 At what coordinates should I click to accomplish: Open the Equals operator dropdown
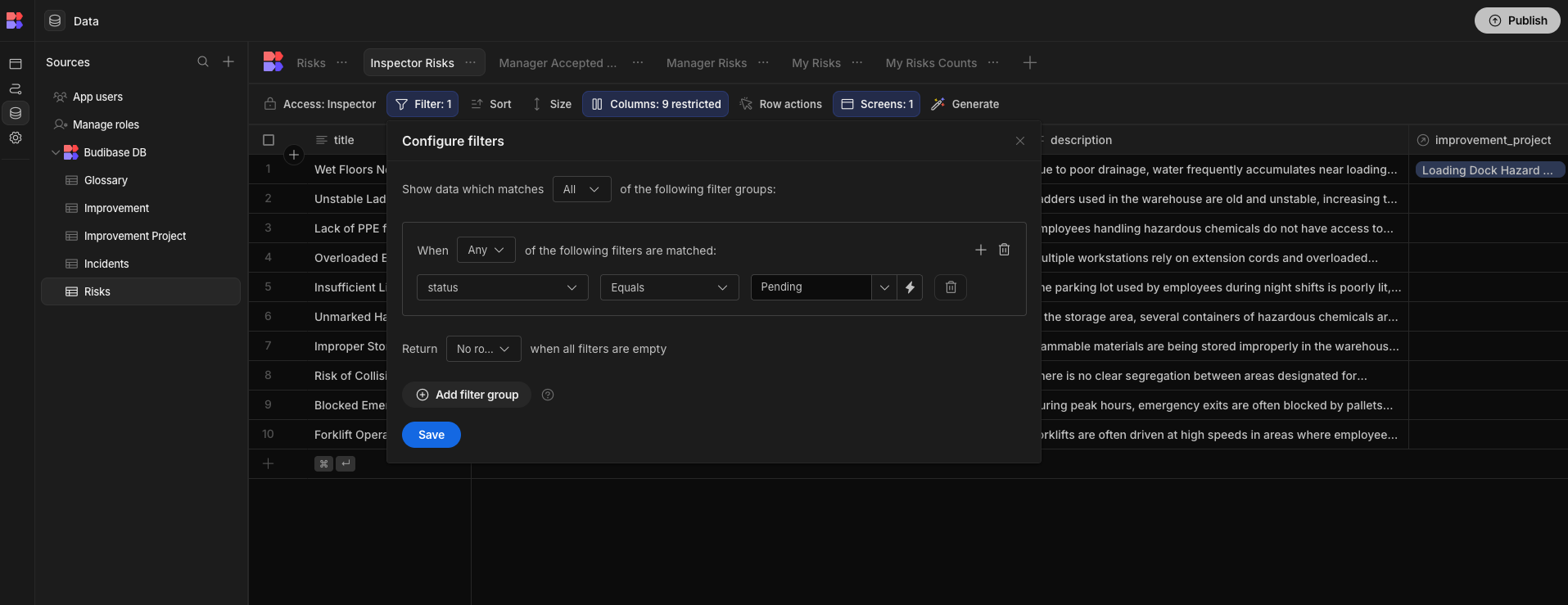coord(670,287)
